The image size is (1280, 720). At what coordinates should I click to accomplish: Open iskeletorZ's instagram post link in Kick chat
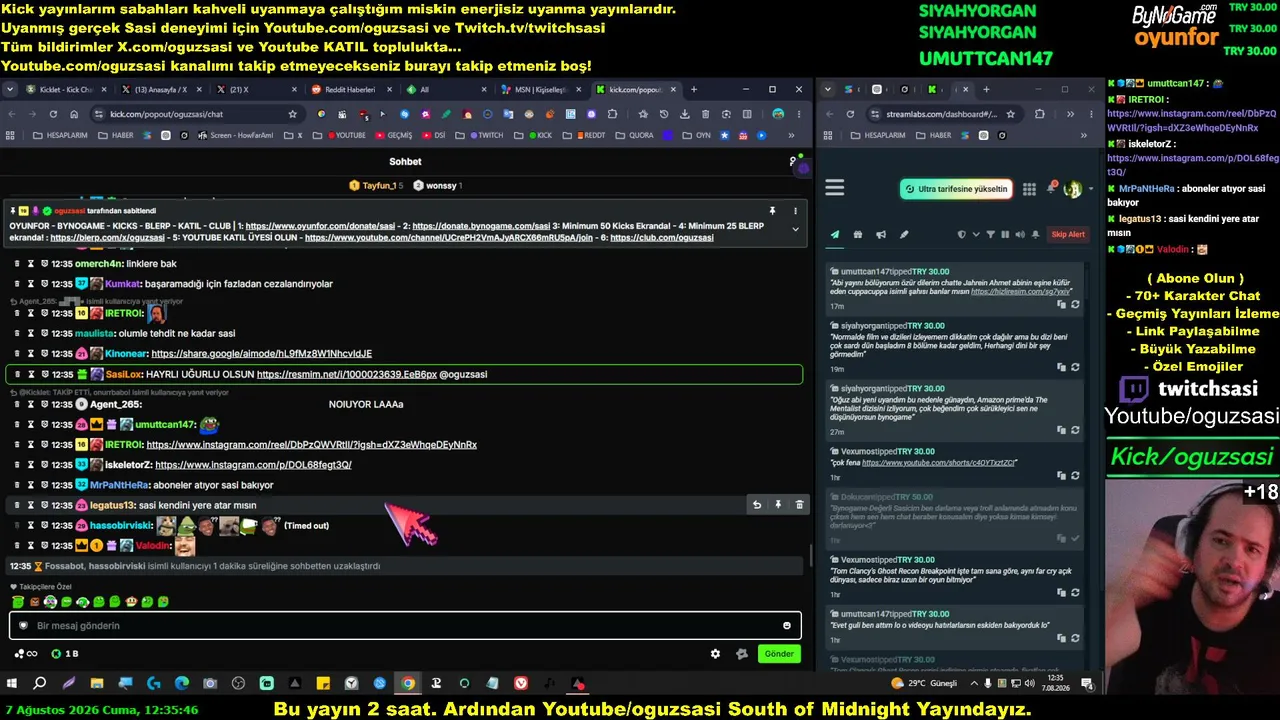click(x=253, y=465)
